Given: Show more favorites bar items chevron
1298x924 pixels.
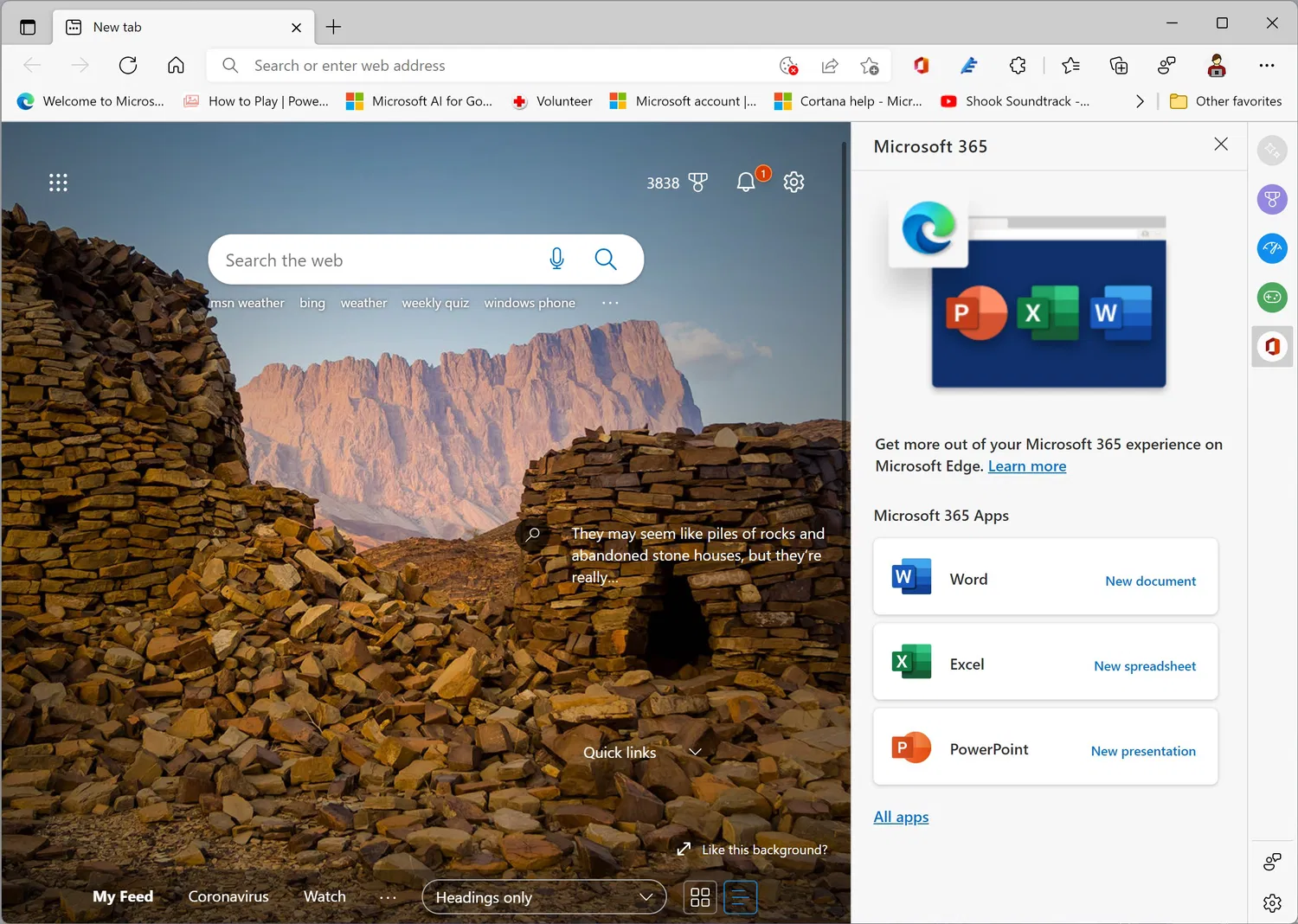Looking at the screenshot, I should (x=1140, y=101).
